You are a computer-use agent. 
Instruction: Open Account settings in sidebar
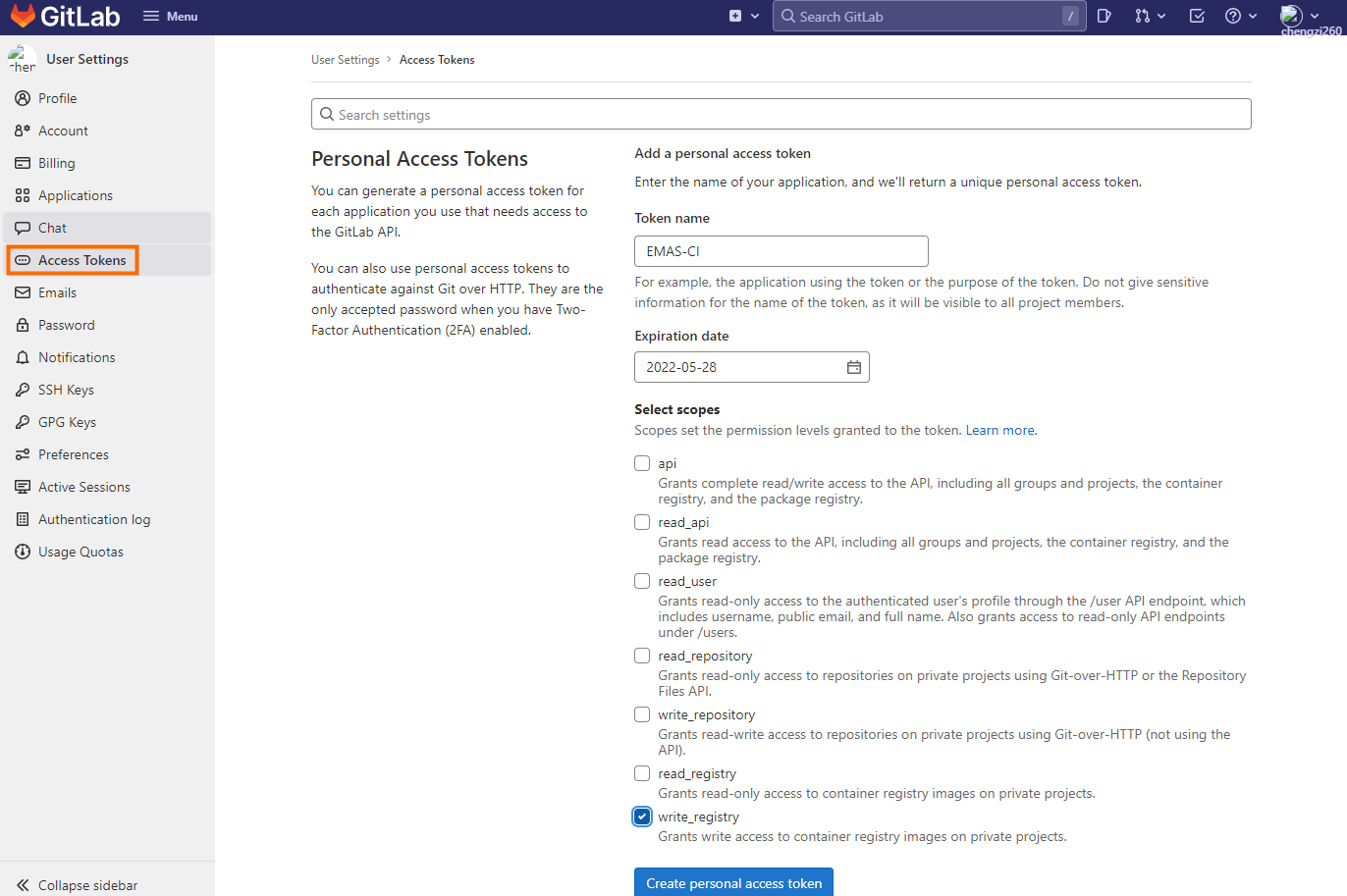(x=107, y=131)
